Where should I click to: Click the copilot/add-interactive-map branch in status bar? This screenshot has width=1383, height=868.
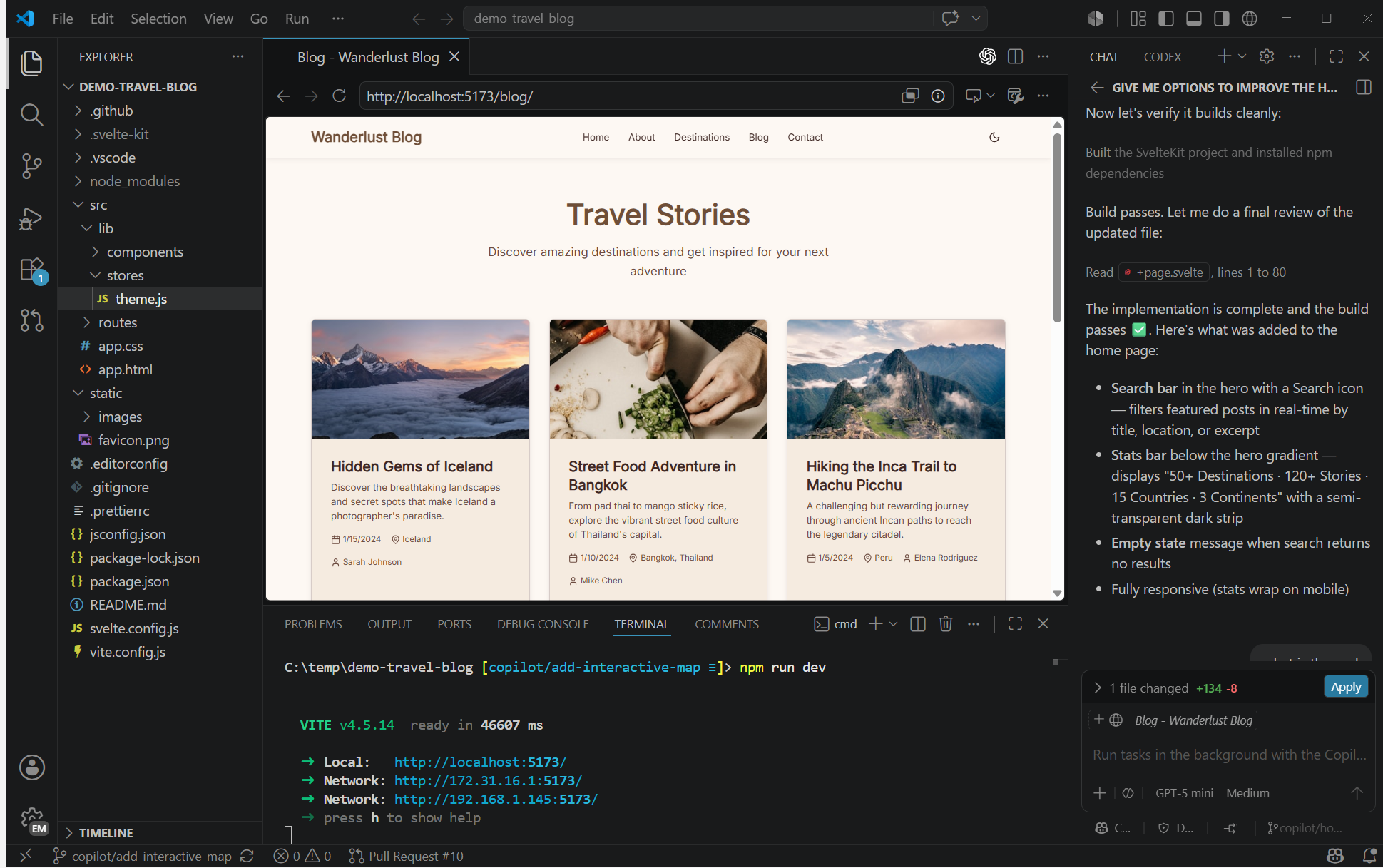coord(143,856)
